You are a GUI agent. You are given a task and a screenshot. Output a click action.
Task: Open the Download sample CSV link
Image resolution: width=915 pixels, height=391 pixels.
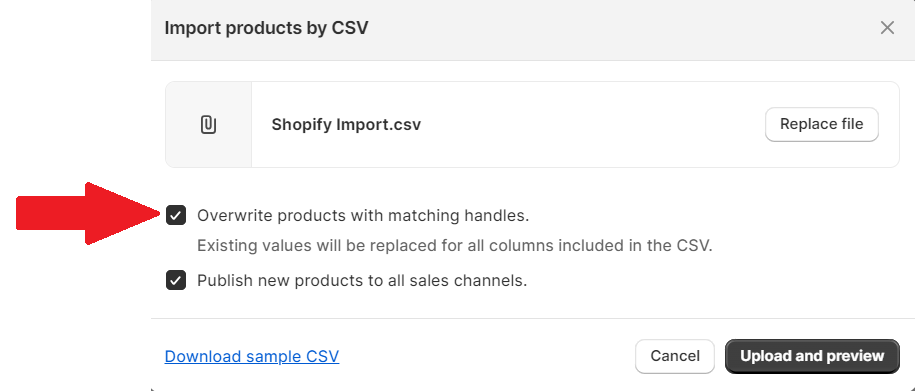coord(252,357)
